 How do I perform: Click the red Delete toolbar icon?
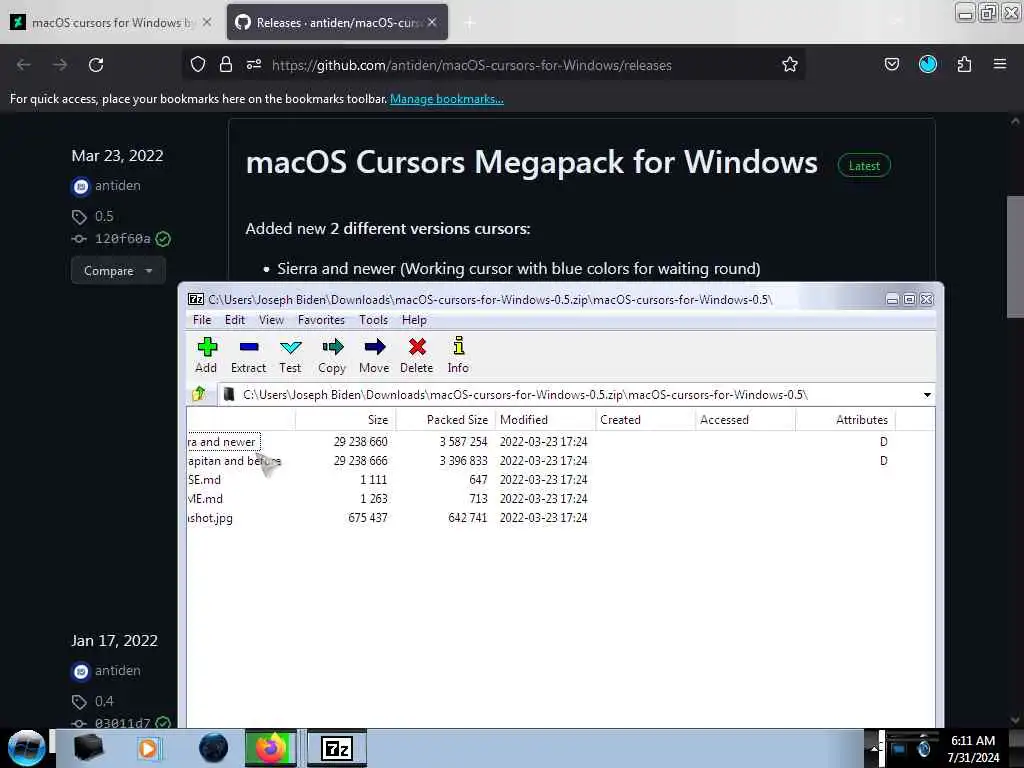pyautogui.click(x=417, y=355)
